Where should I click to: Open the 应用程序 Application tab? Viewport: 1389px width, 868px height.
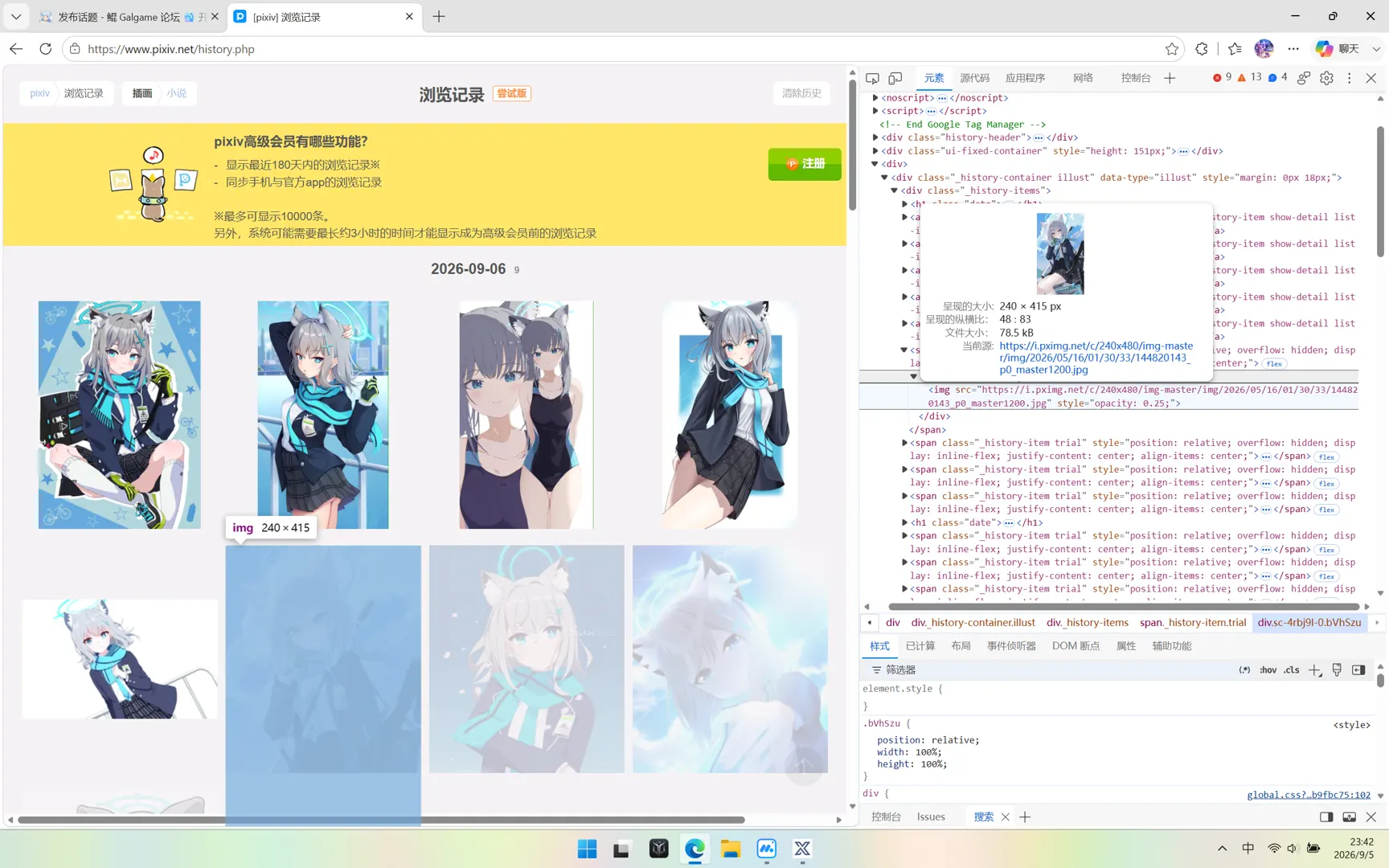1025,78
